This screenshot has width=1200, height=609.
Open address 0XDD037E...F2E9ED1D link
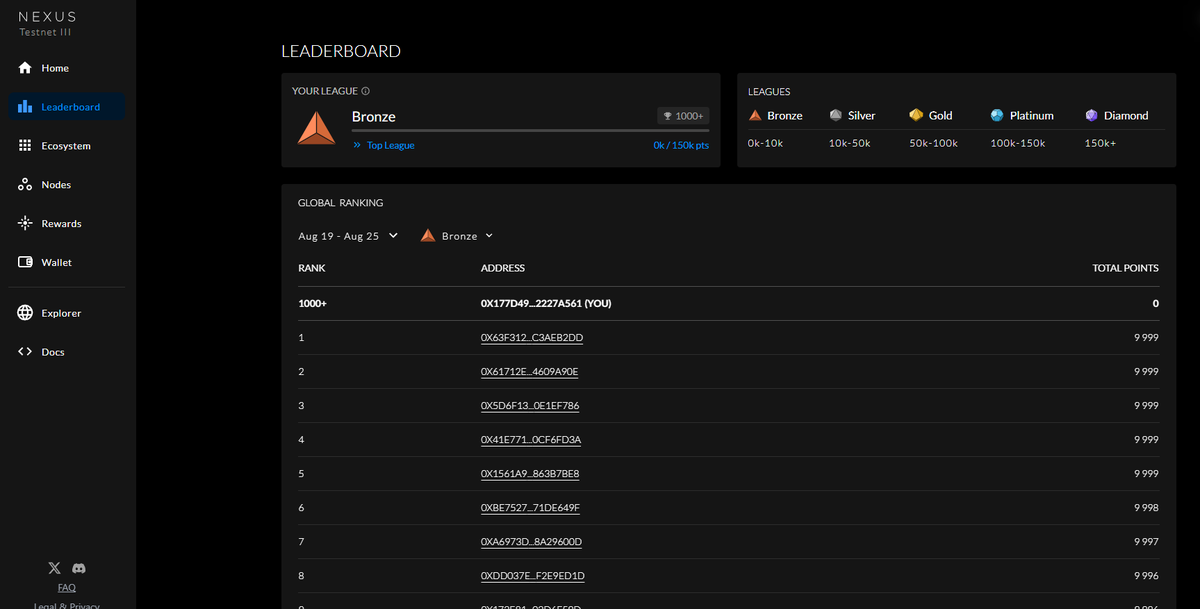pos(533,576)
